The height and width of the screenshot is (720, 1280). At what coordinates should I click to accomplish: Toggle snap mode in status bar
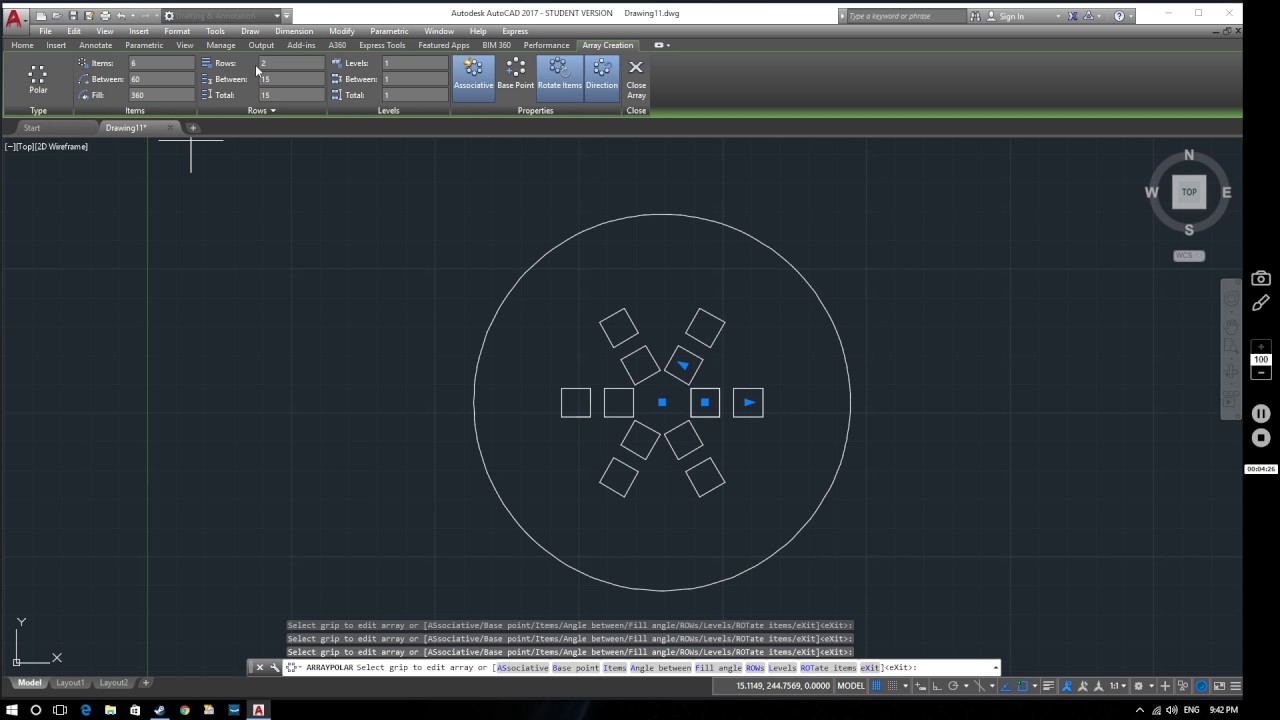tap(892, 686)
